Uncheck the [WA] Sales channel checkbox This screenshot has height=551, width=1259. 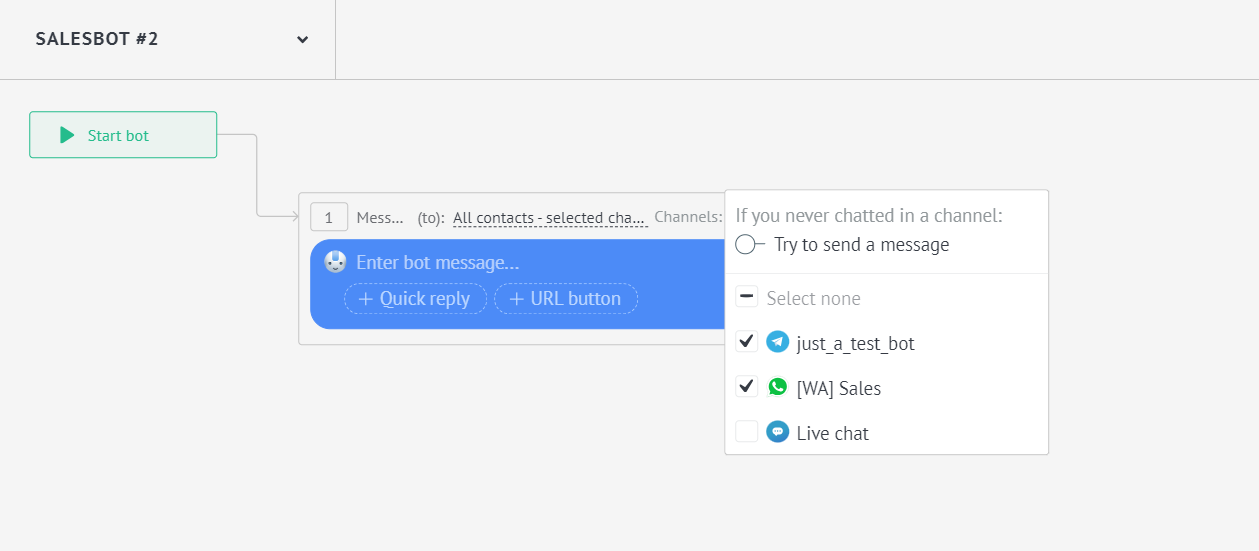pyautogui.click(x=746, y=387)
